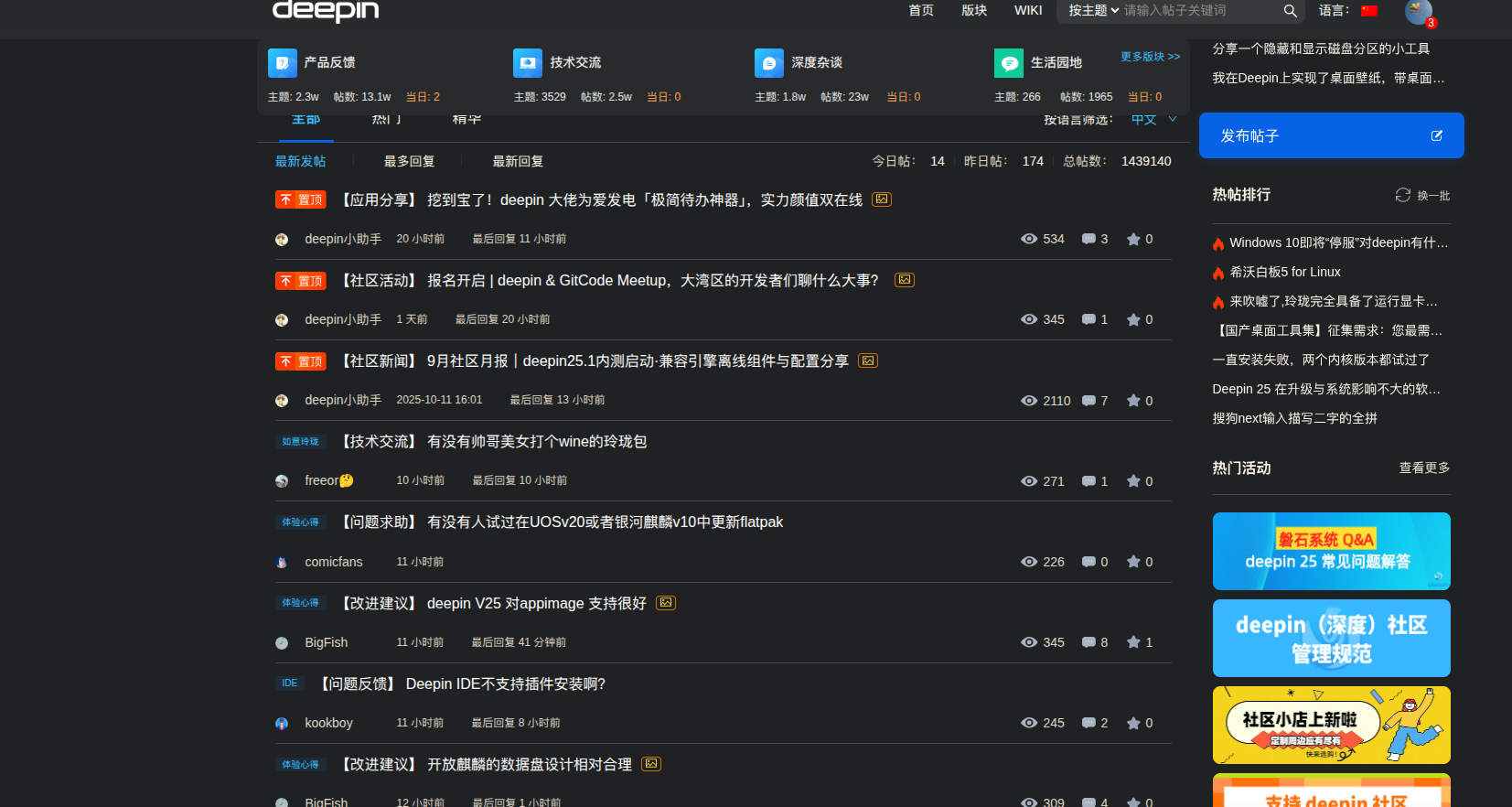Open the 按主题 search type dropdown

(1093, 11)
